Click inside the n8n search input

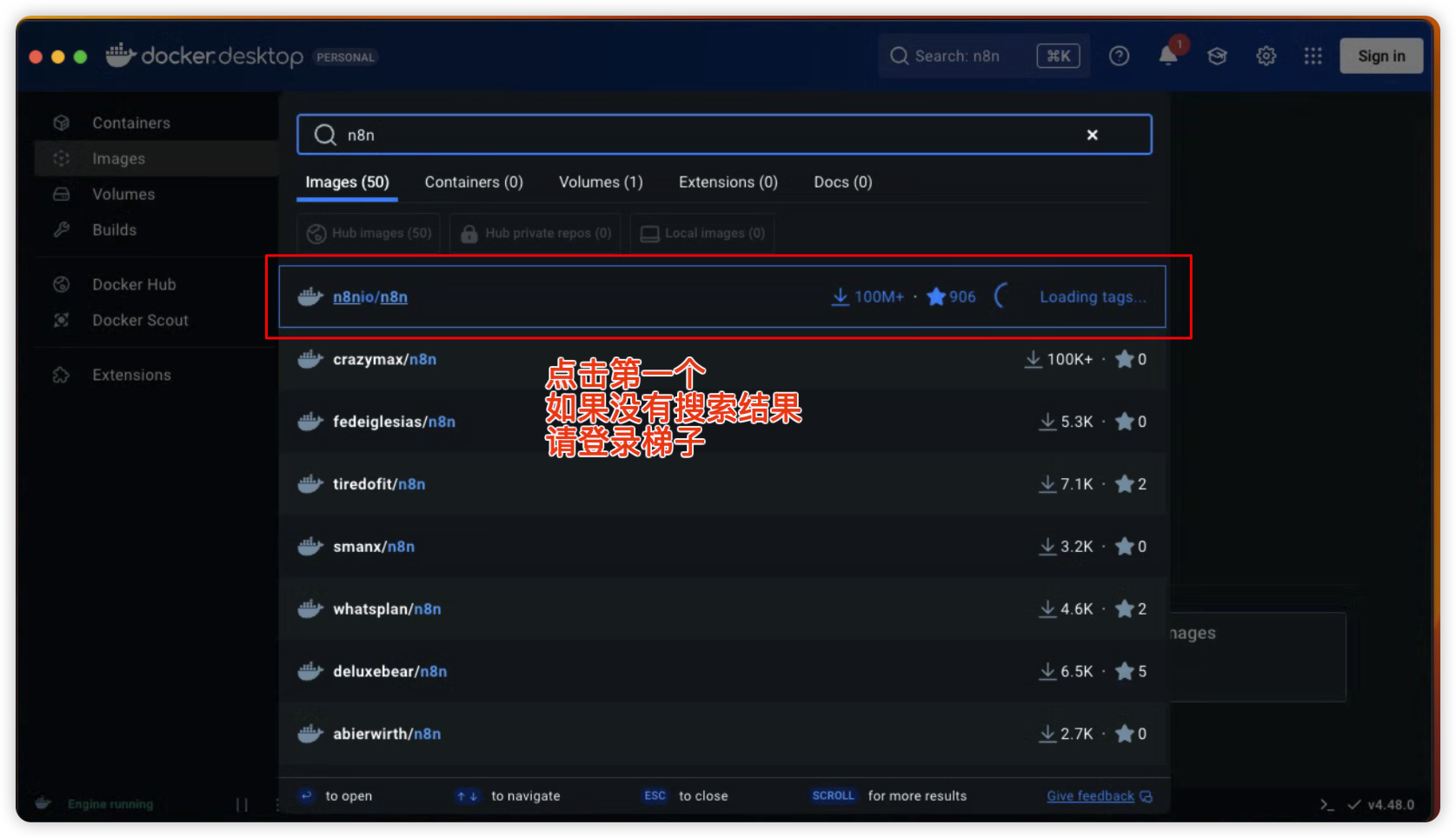coord(724,135)
